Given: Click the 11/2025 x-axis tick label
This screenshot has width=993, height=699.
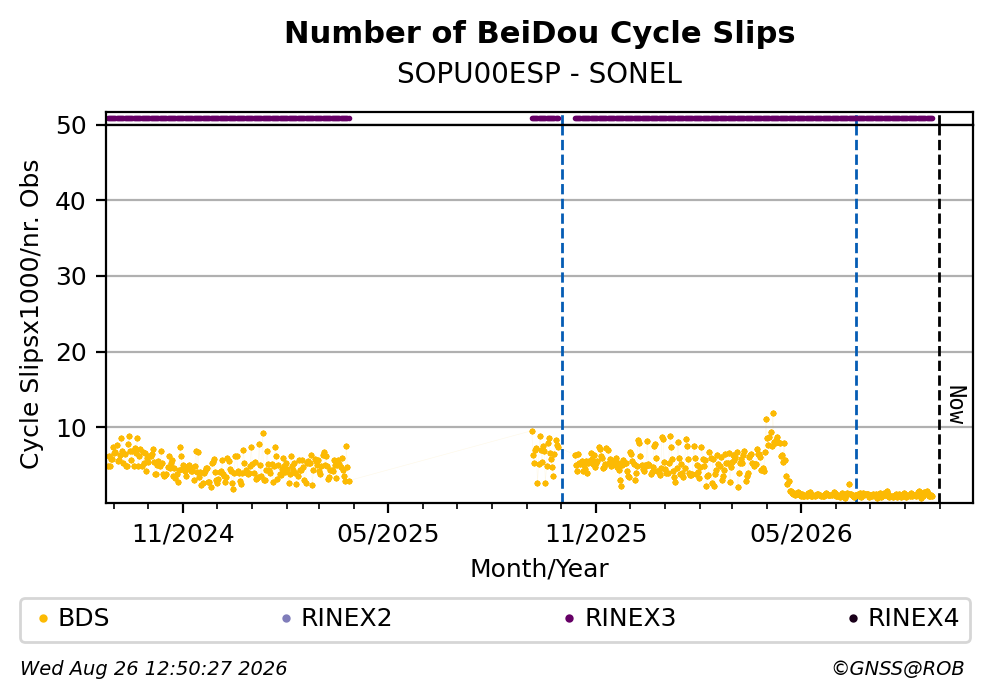Looking at the screenshot, I should [x=596, y=534].
